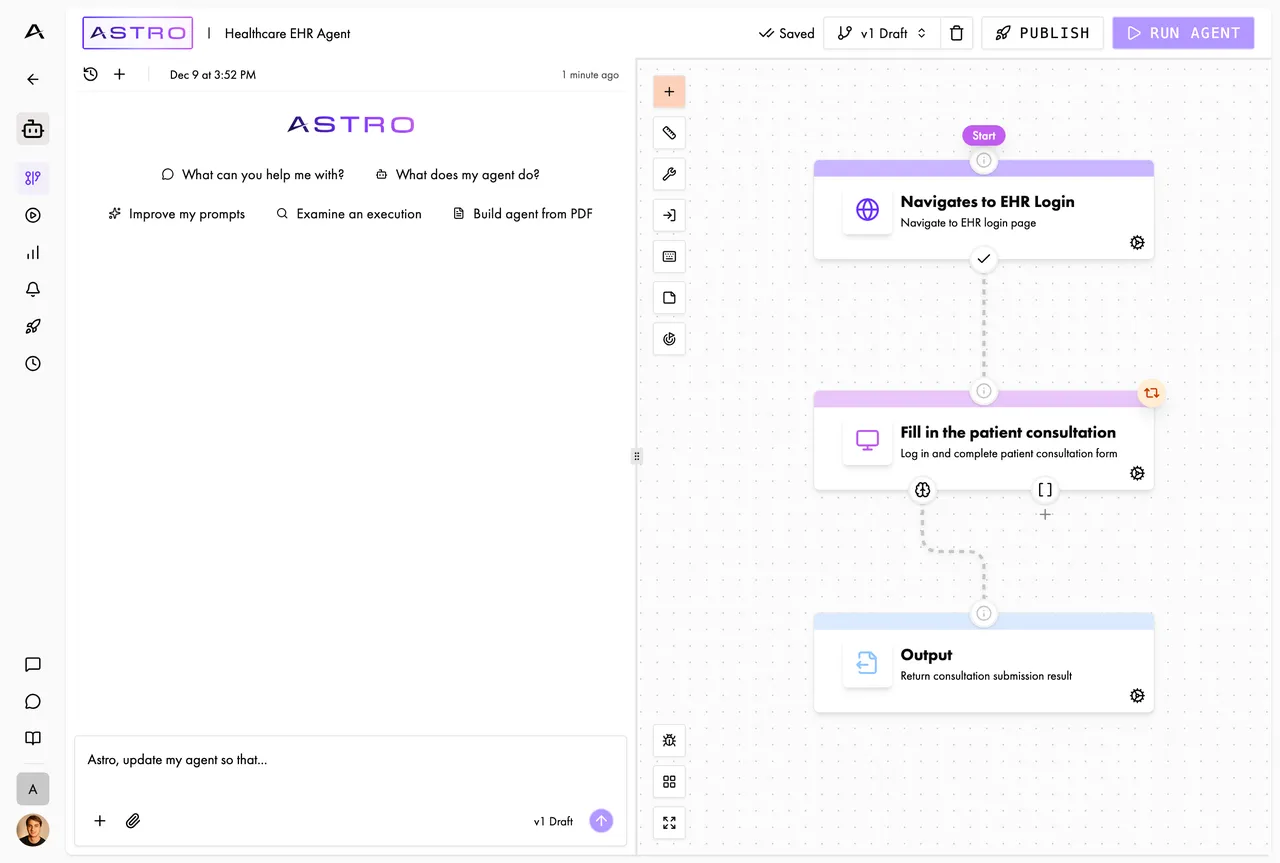The width and height of the screenshot is (1280, 863).
Task: Select the input arrow tool in canvas toolbar
Action: pos(669,215)
